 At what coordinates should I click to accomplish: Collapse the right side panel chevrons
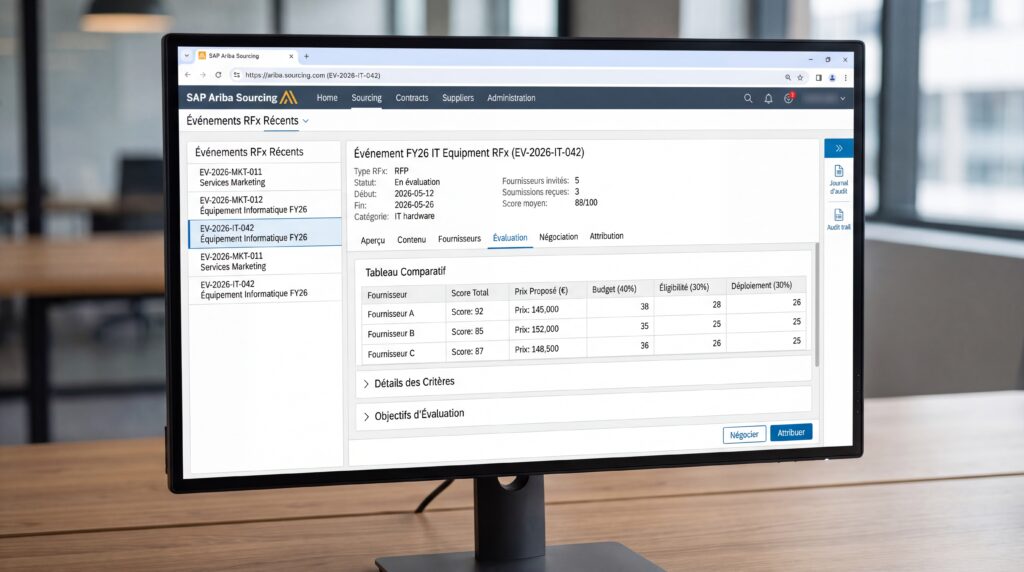pos(839,148)
